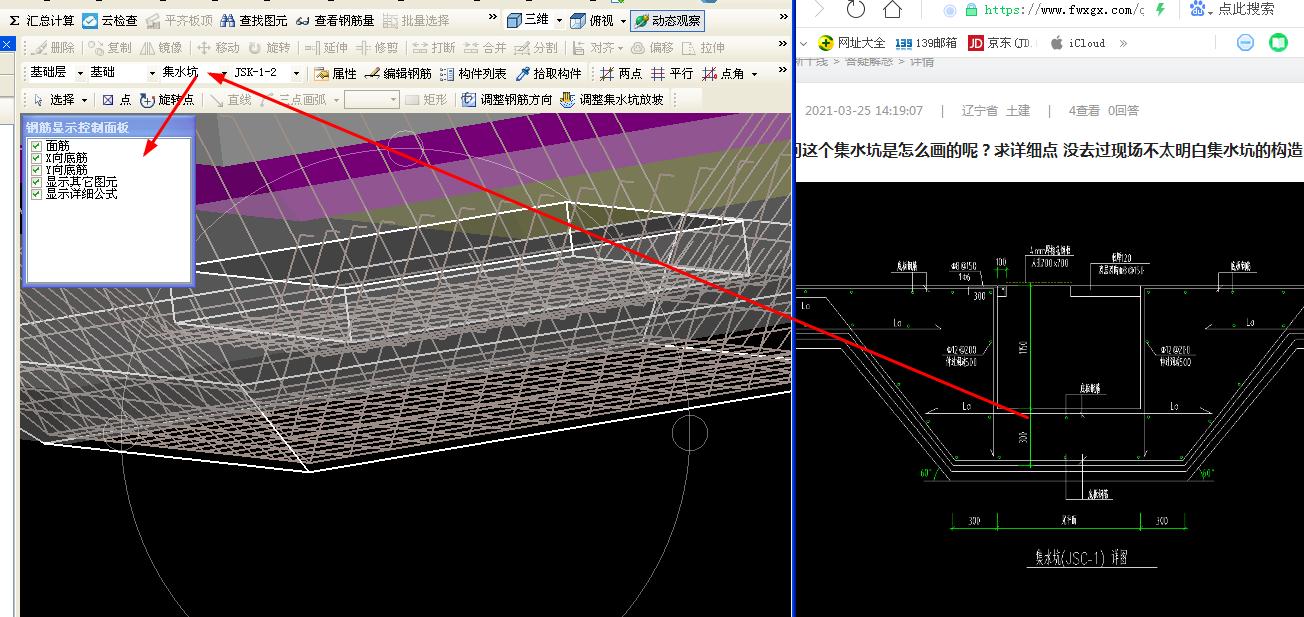
Task: Open the JSK-1-2 component name dropdown
Action: pos(296,73)
